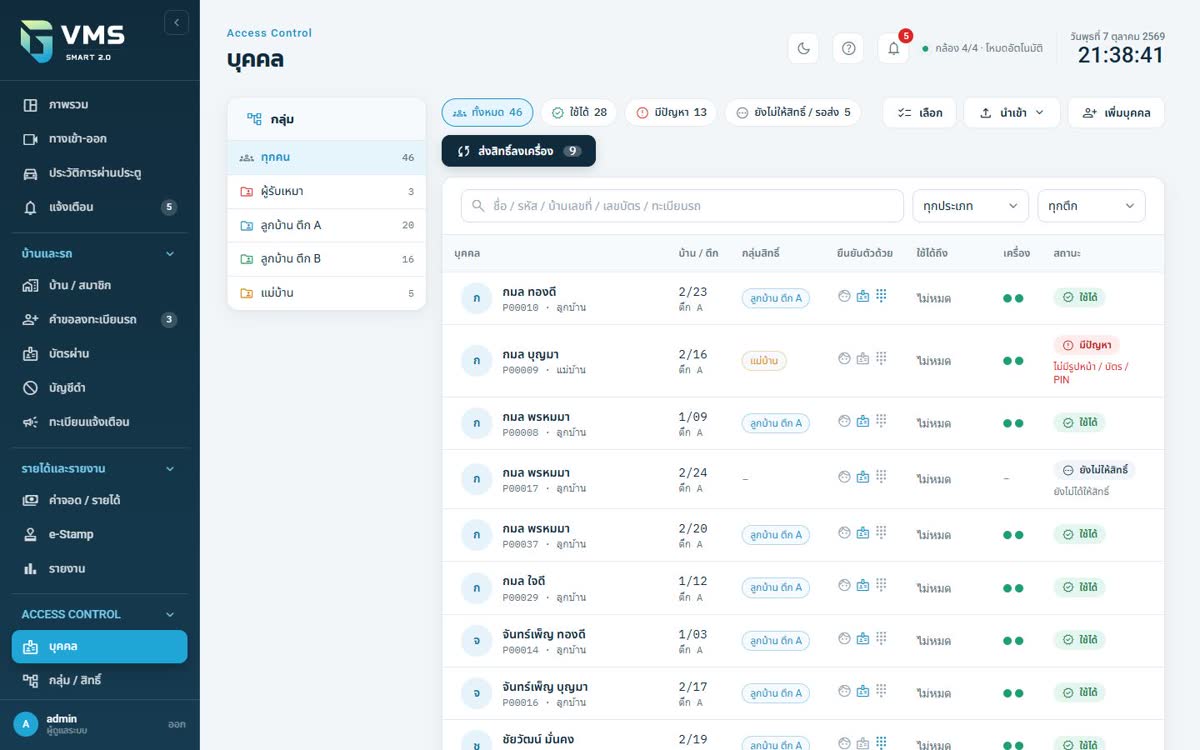The height and width of the screenshot is (750, 1200).
Task: Collapse the sidebar using the chevron button
Action: click(176, 22)
